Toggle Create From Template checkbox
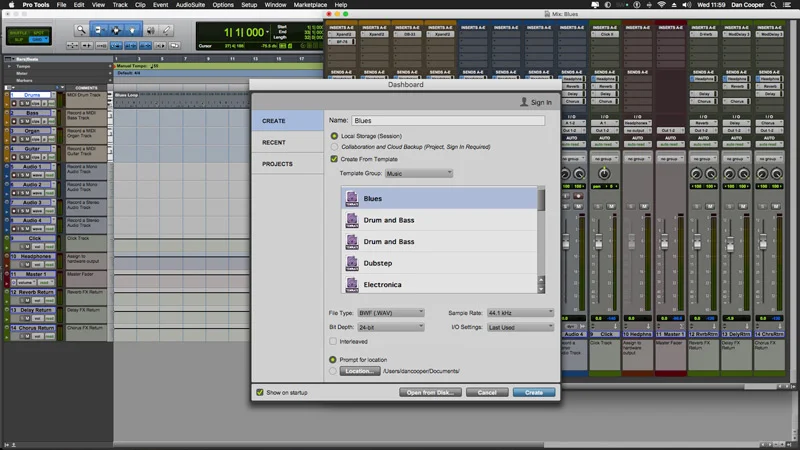The width and height of the screenshot is (800, 450). 334,159
